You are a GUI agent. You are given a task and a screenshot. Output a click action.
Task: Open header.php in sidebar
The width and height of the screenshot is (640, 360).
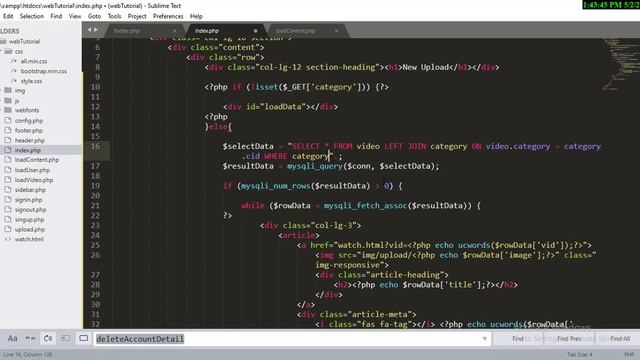tap(29, 140)
